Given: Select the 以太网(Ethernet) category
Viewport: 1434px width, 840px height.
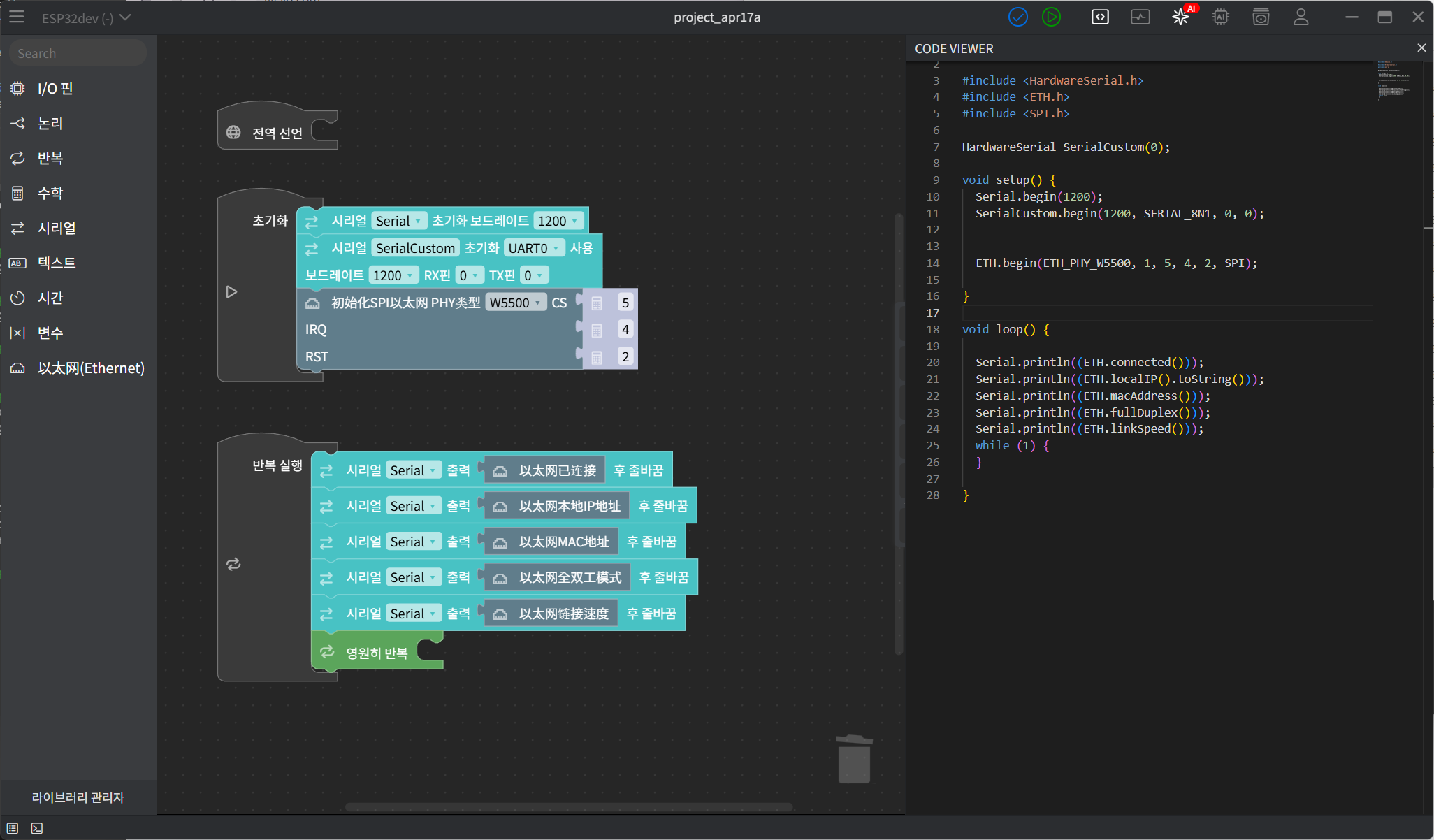Looking at the screenshot, I should point(78,368).
